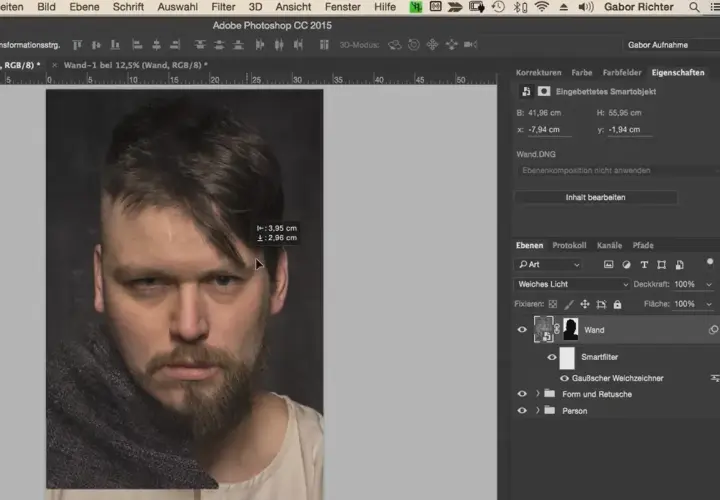The image size is (720, 500).
Task: Close the Wand-1 document tab
Action: (x=55, y=65)
